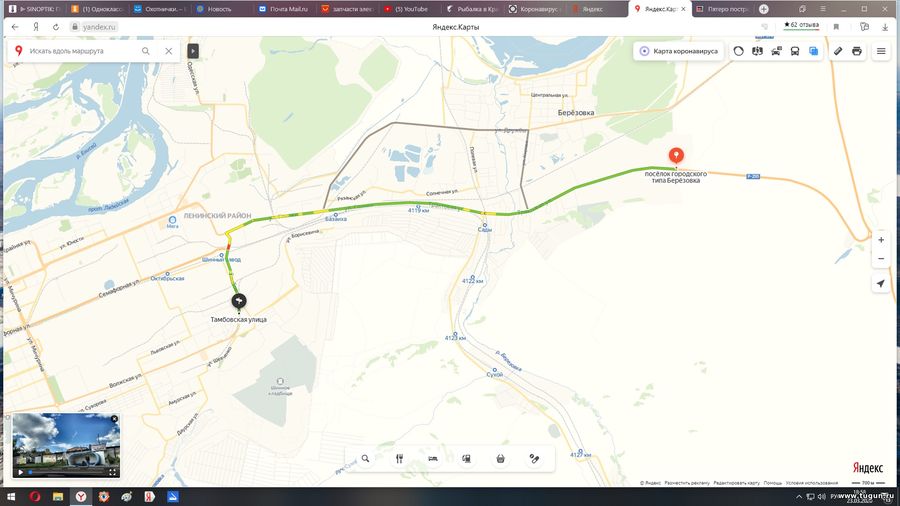Open 'Условия использования' footer link
The image size is (900, 506).
click(x=812, y=483)
